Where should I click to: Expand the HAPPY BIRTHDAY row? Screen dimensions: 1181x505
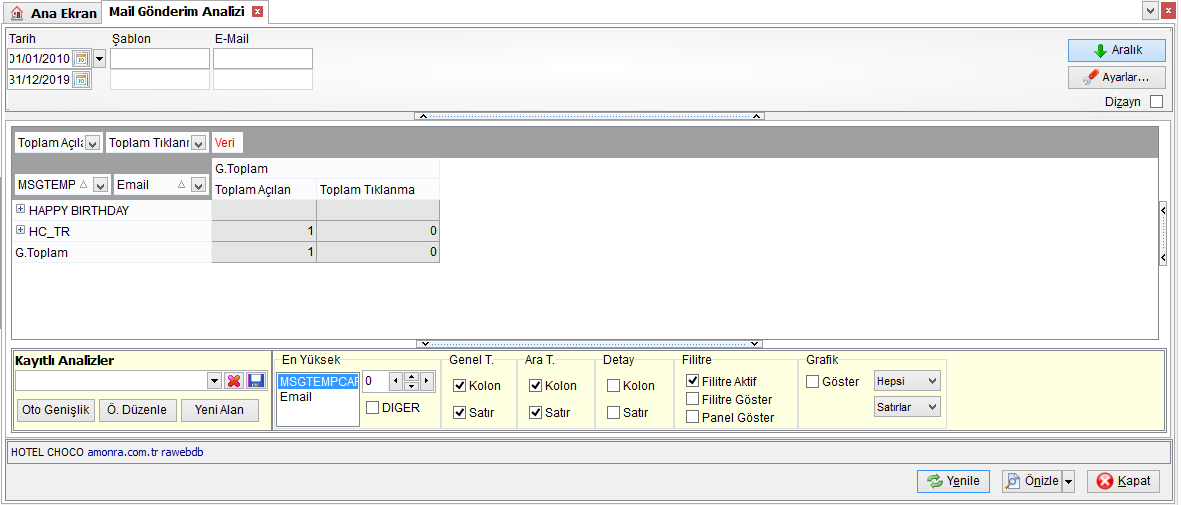pos(20,209)
